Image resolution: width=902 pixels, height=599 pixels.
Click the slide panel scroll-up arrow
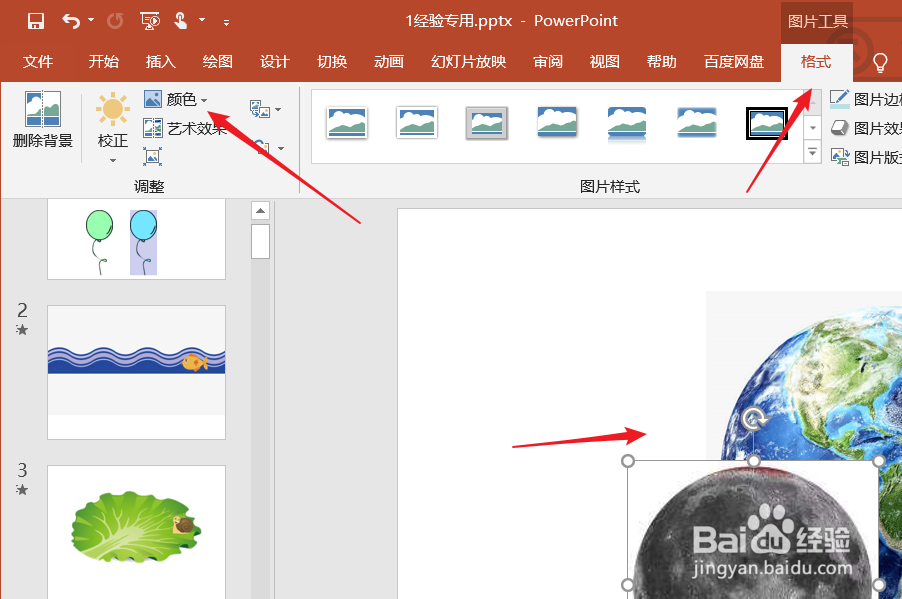(x=260, y=211)
